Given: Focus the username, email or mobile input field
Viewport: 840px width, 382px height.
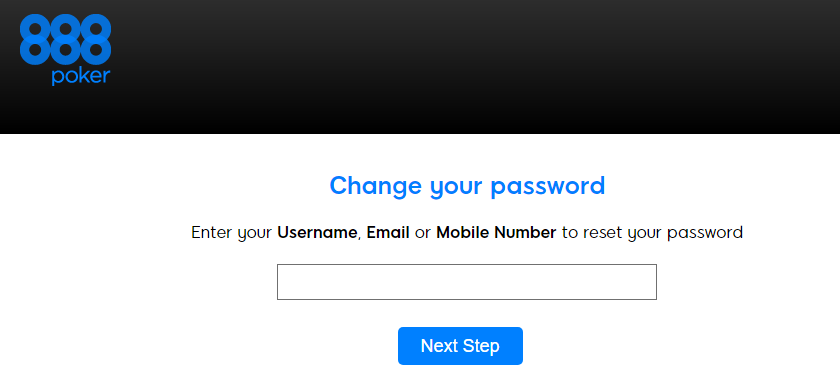Looking at the screenshot, I should click(x=467, y=282).
